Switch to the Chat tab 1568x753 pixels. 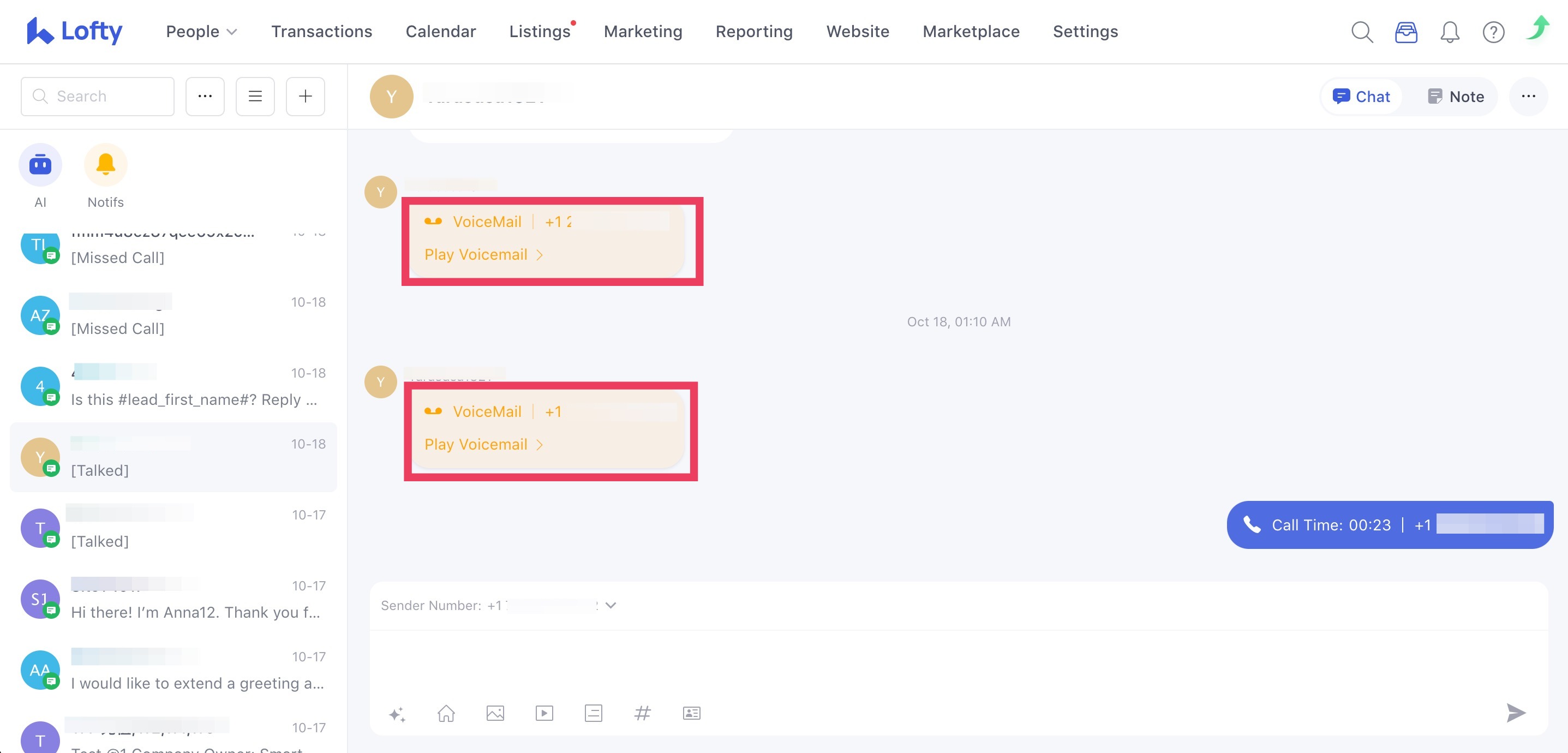[1361, 96]
